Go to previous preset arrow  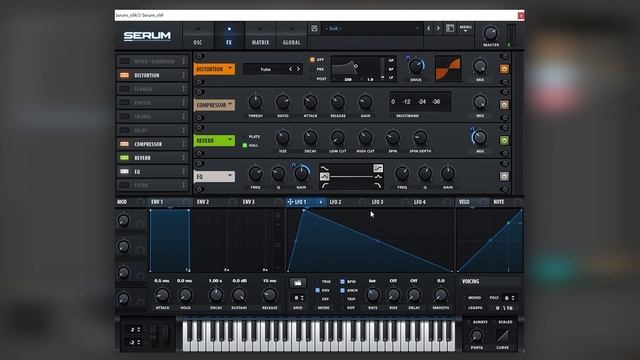click(429, 29)
